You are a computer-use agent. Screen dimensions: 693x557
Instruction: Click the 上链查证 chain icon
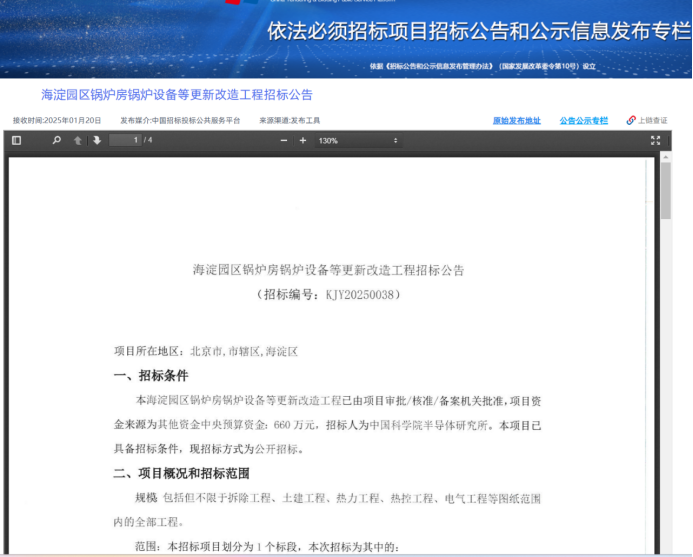point(631,120)
